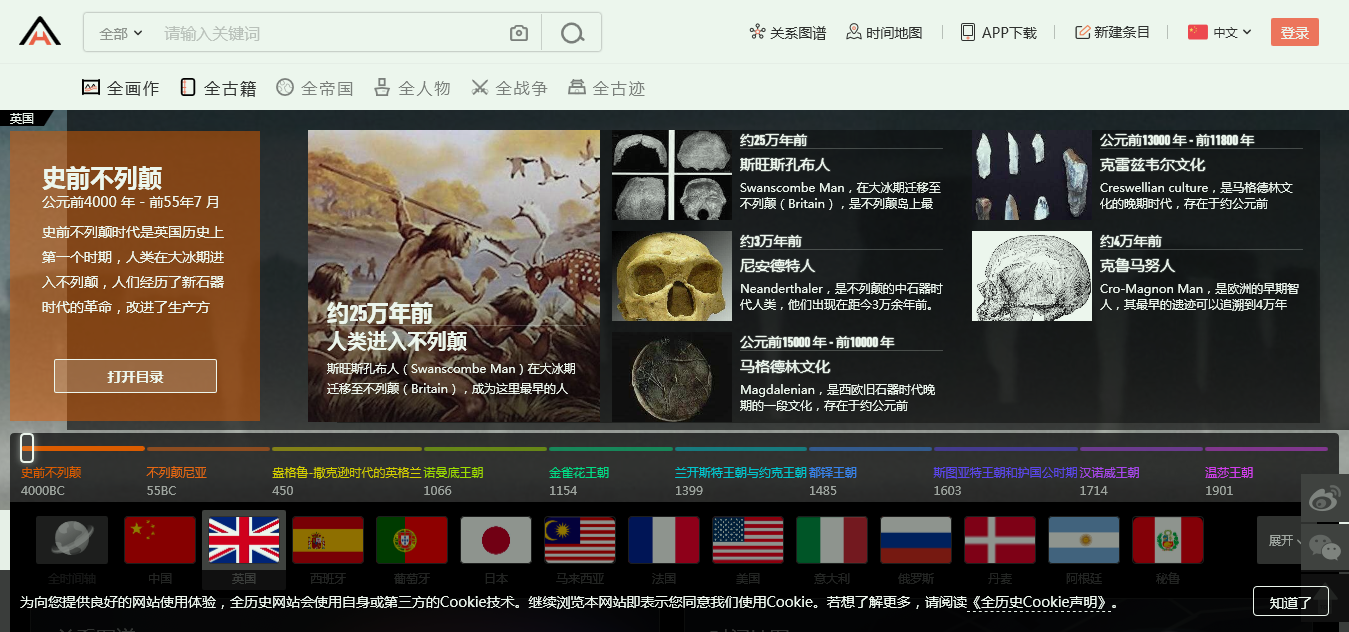Open the 人类进入不列颠 hunting painting
This screenshot has width=1349, height=632.
454,276
